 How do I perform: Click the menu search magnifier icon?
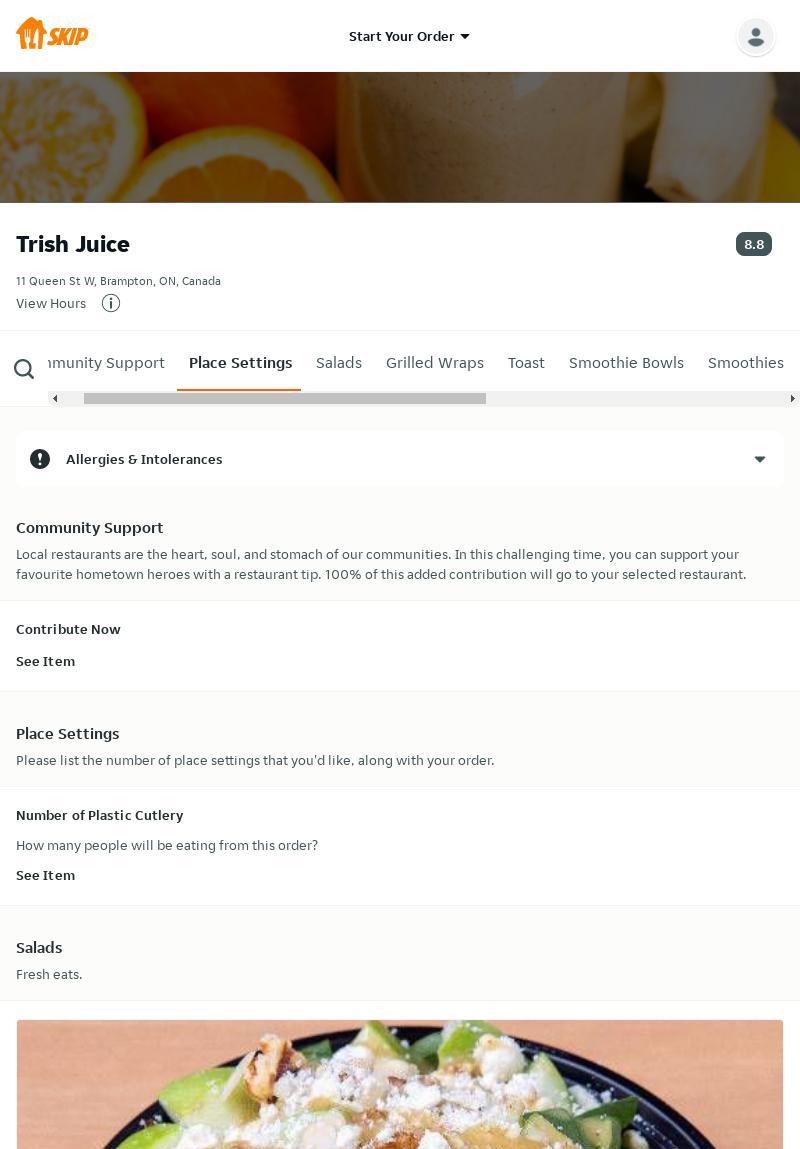pos(24,370)
